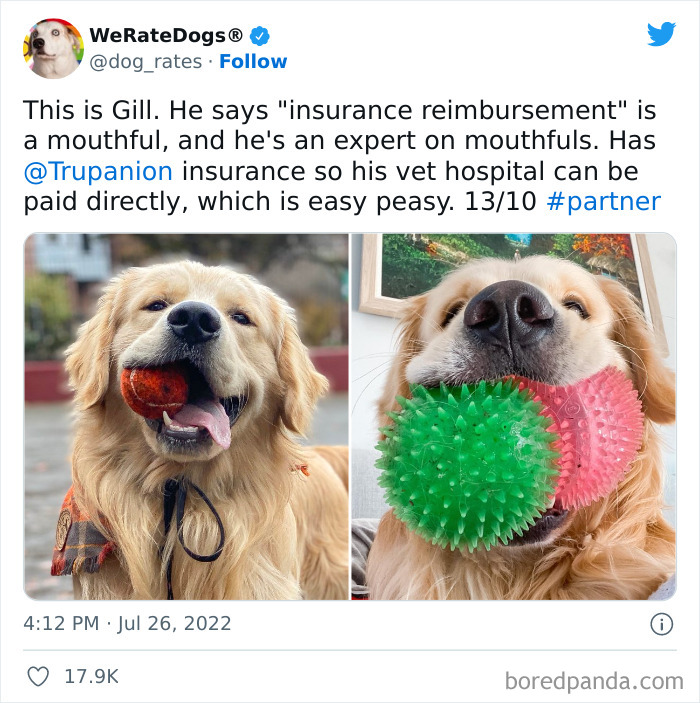Click the boredpanda.com watermark
The height and width of the screenshot is (703, 700).
tap(594, 681)
